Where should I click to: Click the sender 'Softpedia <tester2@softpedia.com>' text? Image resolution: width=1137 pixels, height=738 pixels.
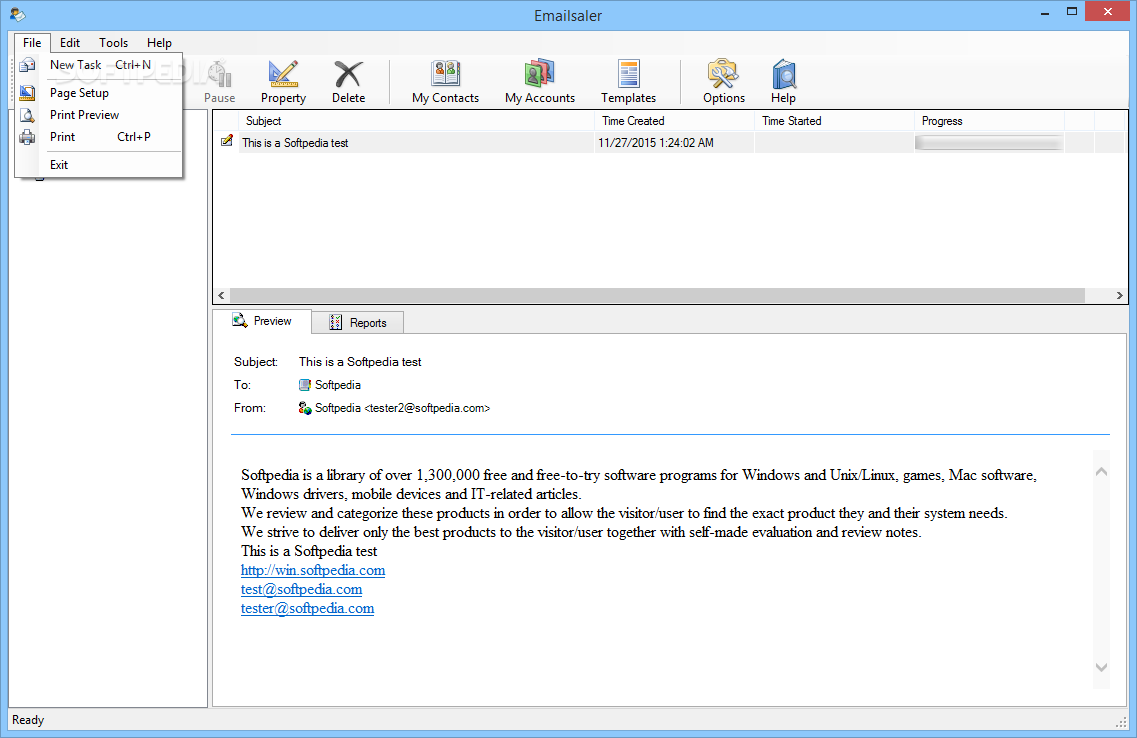click(x=402, y=408)
